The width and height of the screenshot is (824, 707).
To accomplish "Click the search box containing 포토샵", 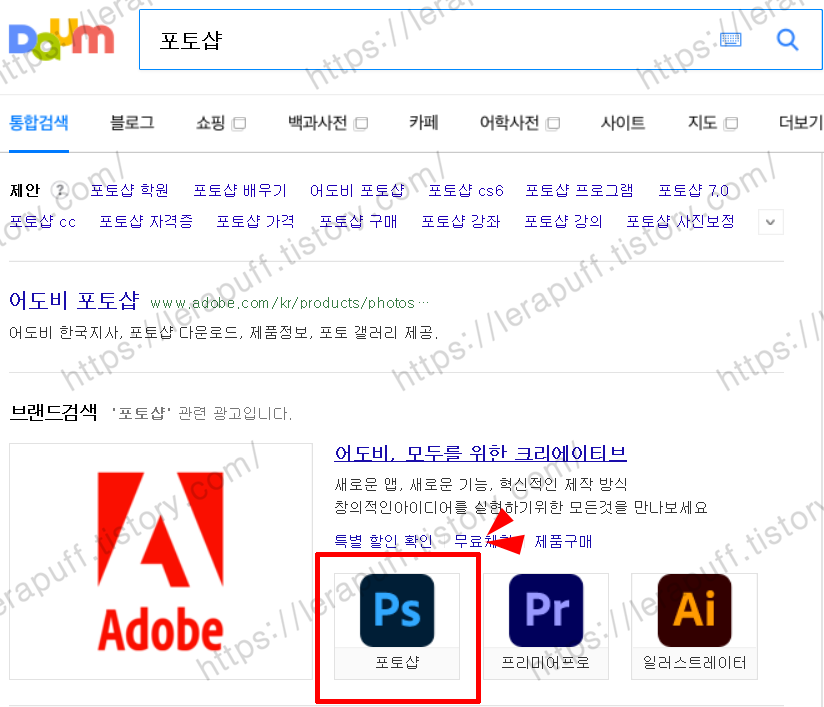I will pos(480,39).
